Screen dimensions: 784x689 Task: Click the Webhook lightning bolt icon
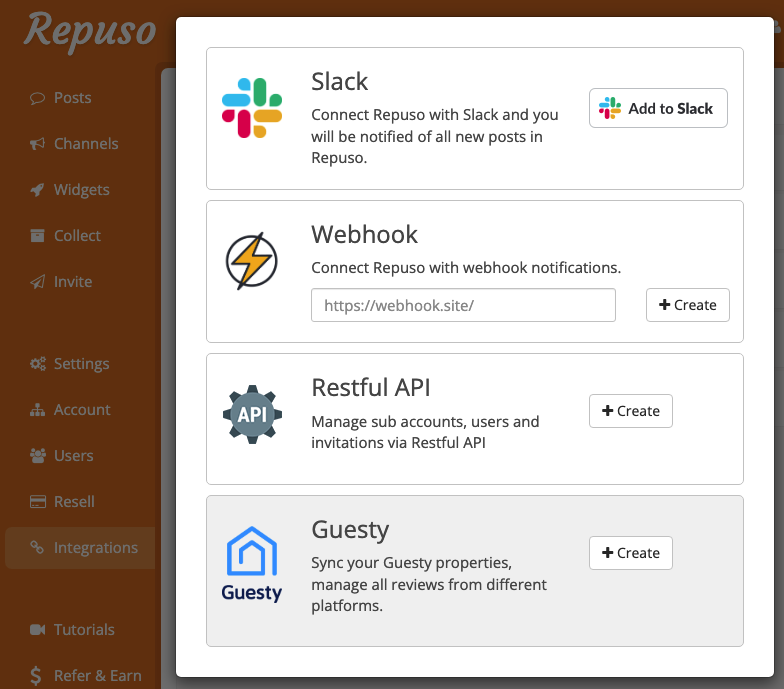[x=252, y=260]
